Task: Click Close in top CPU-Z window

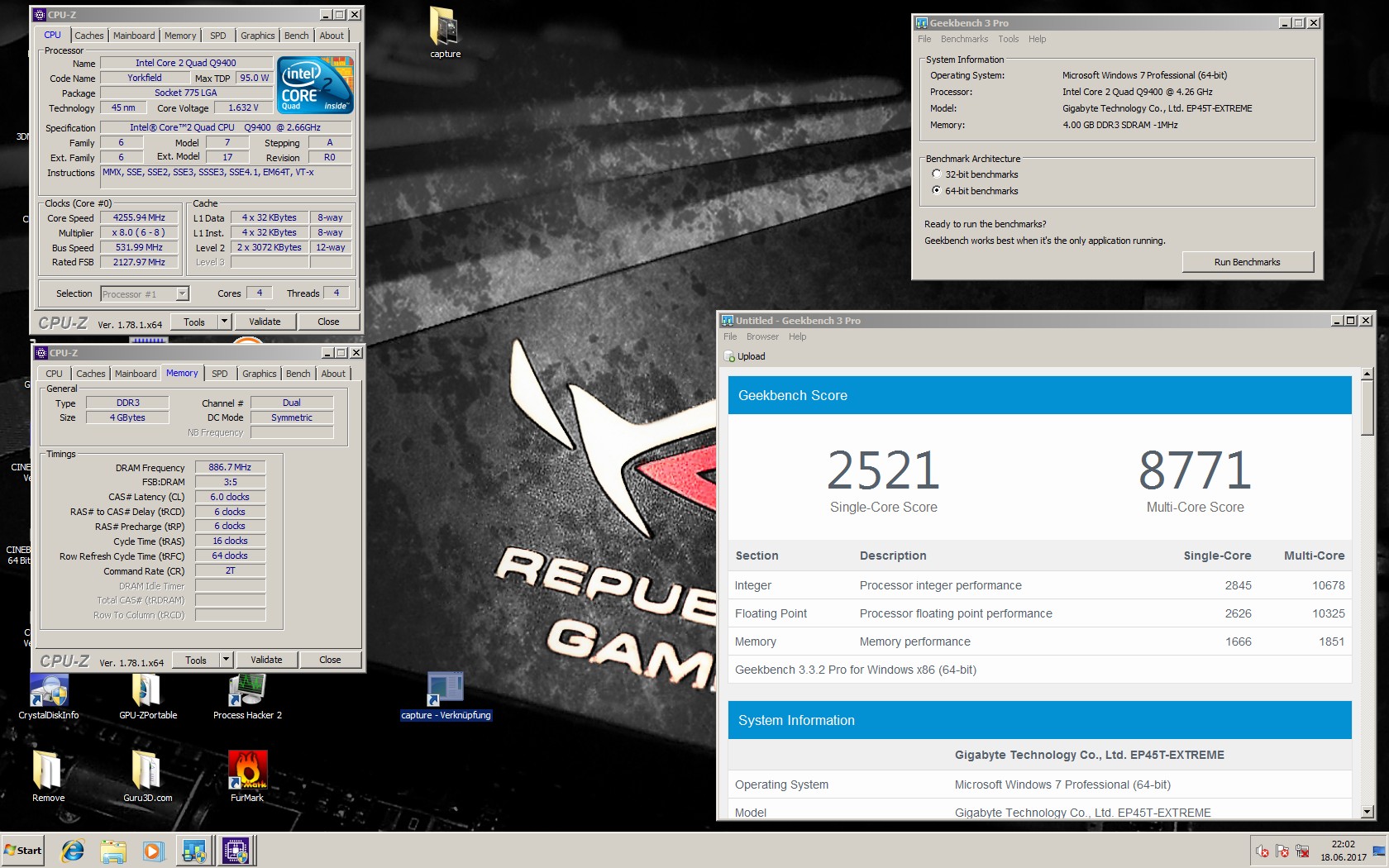Action: pyautogui.click(x=328, y=322)
